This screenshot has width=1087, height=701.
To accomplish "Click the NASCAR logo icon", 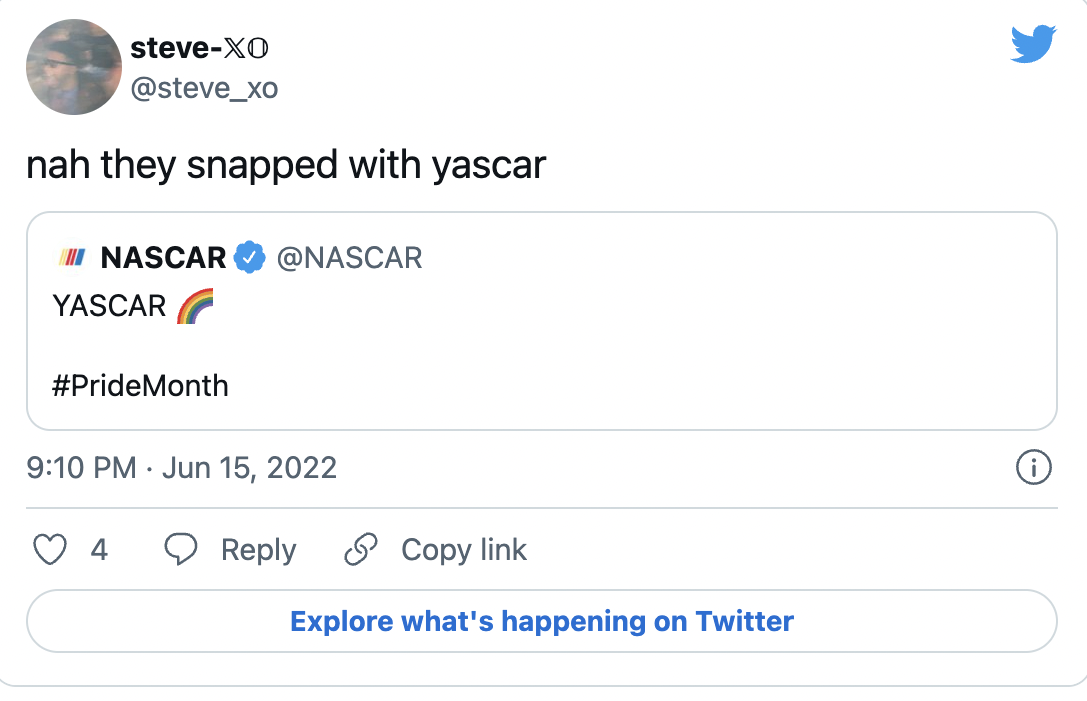I will [x=72, y=258].
